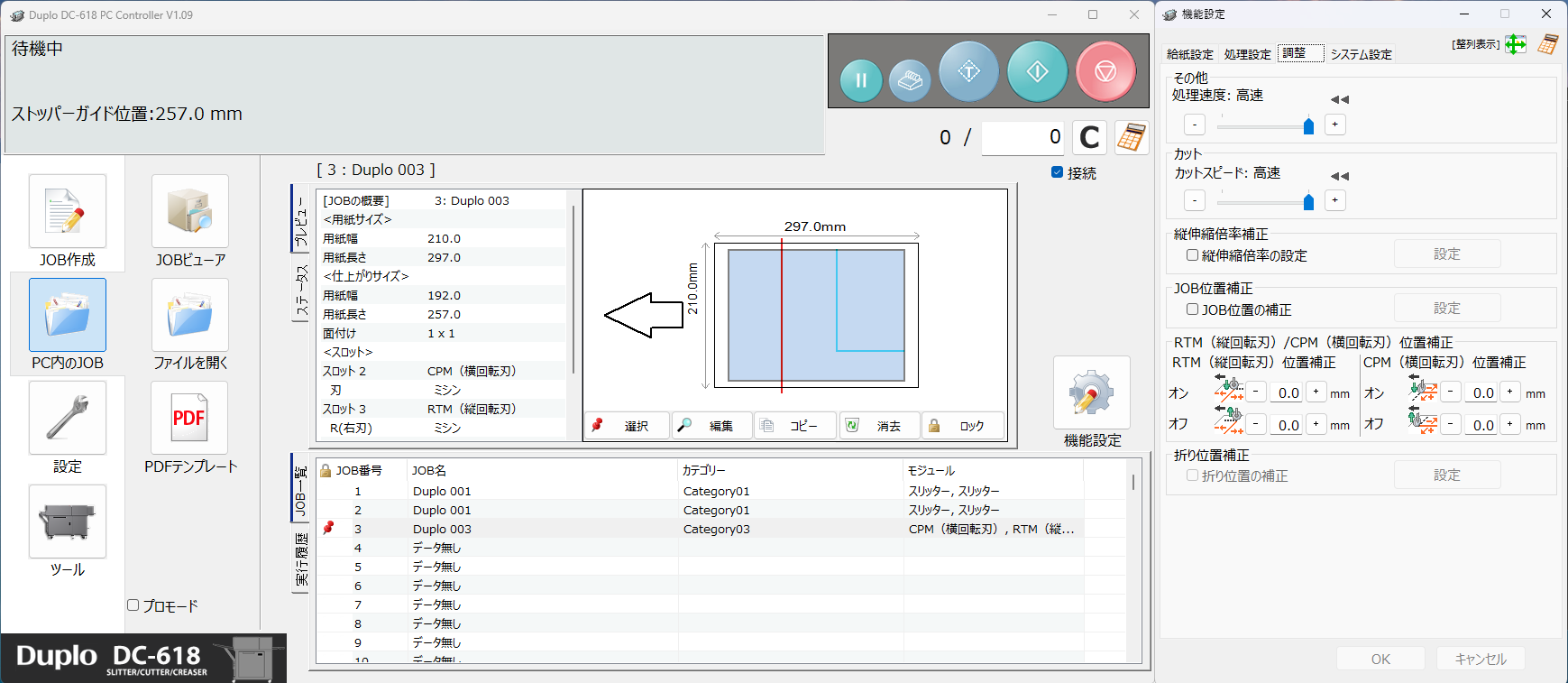Click OK in the 機能設定 window
Screen dimensions: 1568x683
[1380, 659]
